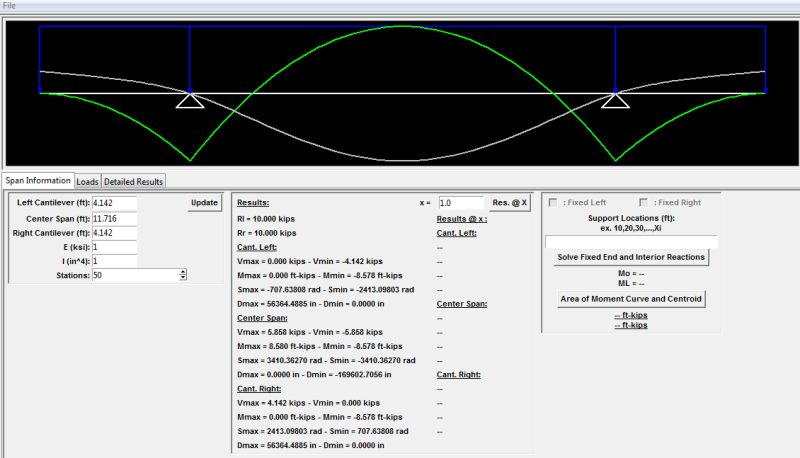Open the File menu
The height and width of the screenshot is (458, 800).
9,6
